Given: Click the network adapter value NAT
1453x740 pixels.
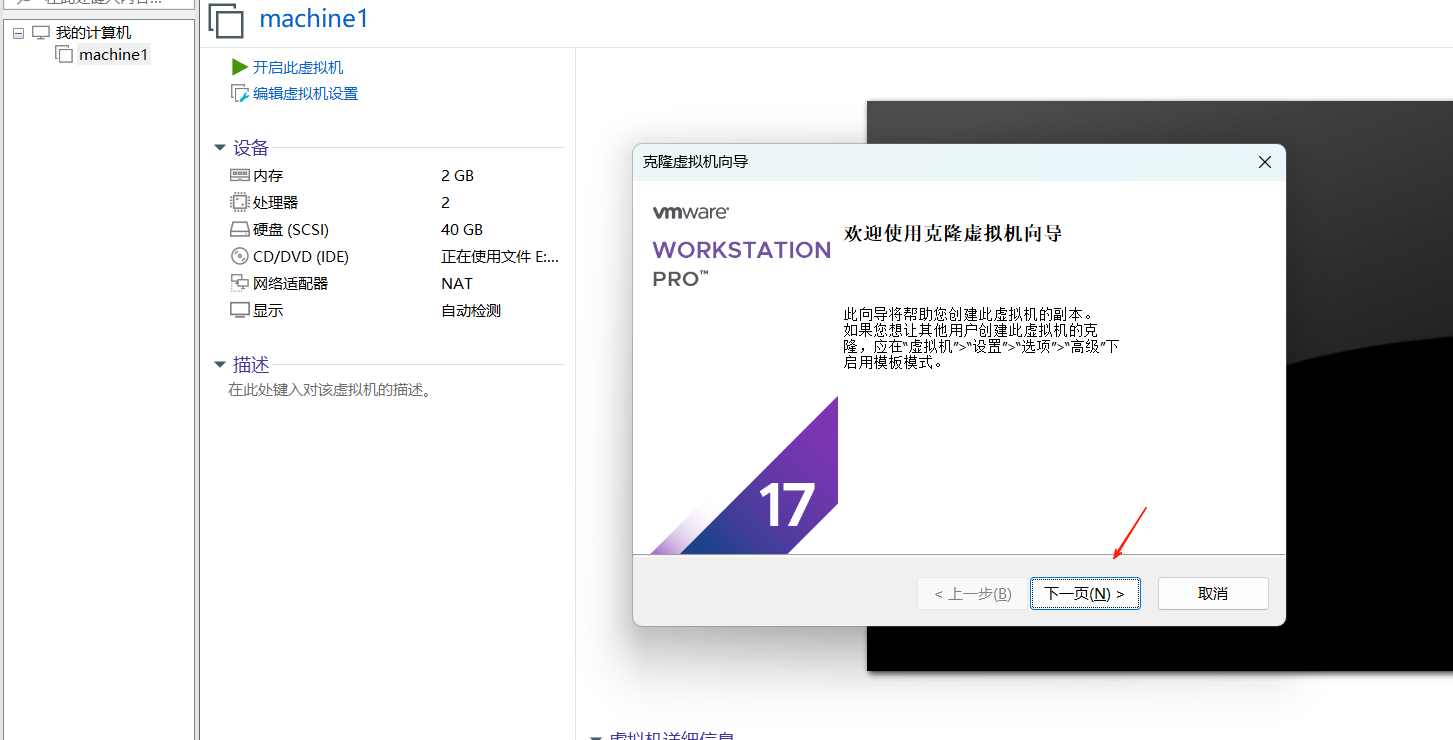Looking at the screenshot, I should (x=457, y=283).
